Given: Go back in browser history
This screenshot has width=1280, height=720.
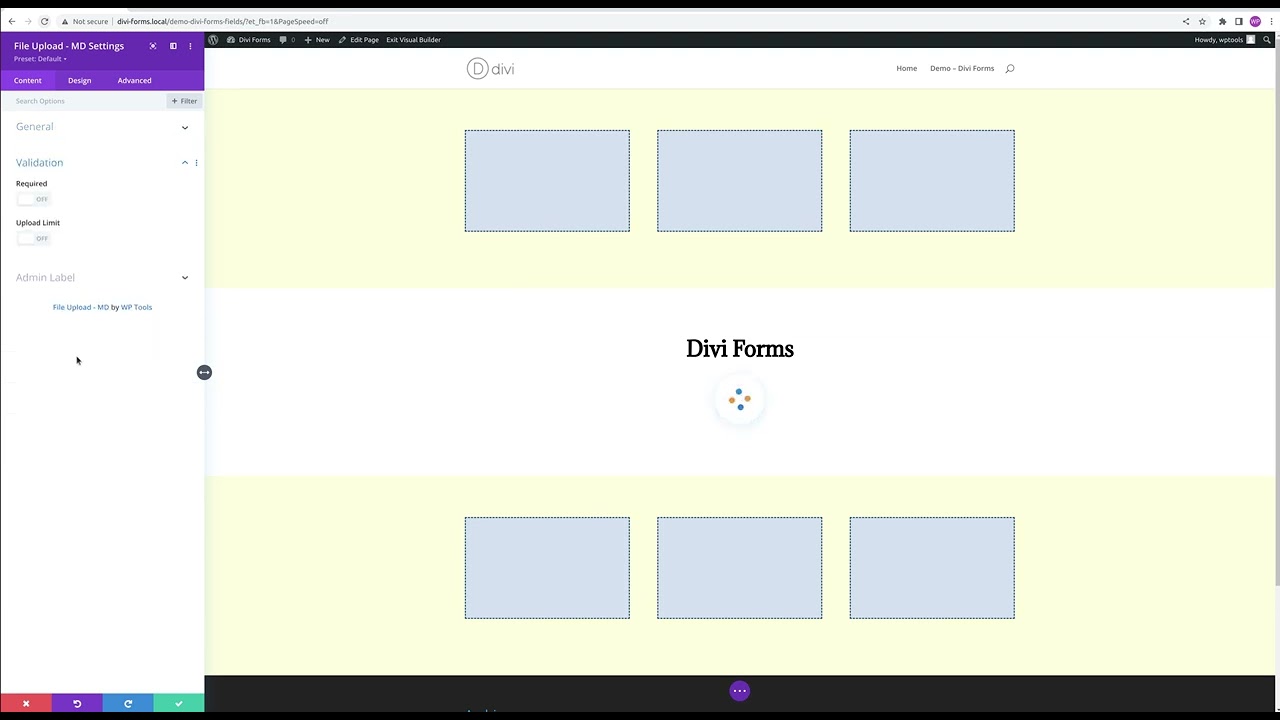Looking at the screenshot, I should 11,21.
